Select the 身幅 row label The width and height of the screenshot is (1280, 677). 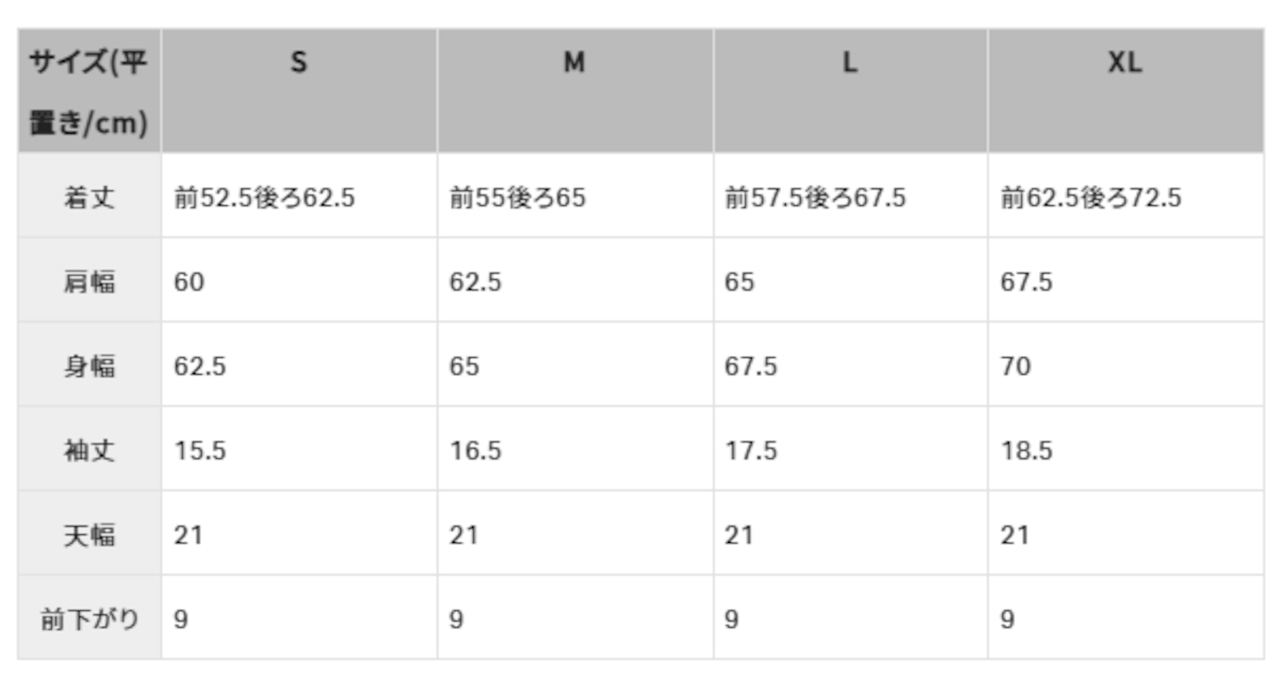(x=89, y=364)
